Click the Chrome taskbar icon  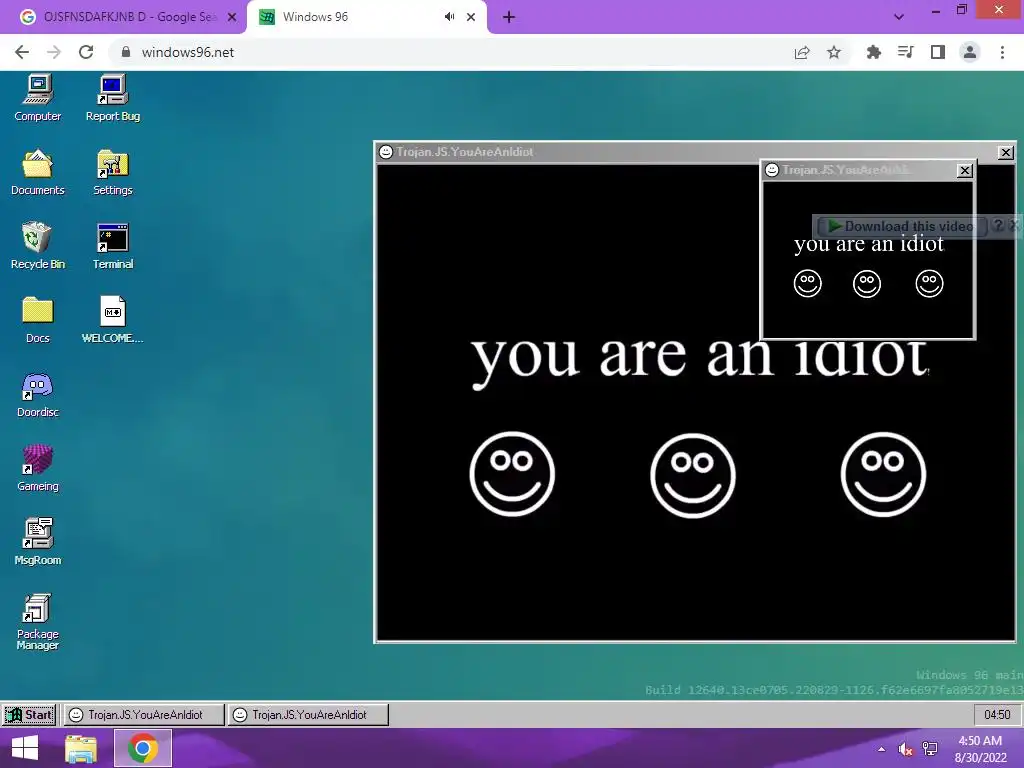point(142,748)
